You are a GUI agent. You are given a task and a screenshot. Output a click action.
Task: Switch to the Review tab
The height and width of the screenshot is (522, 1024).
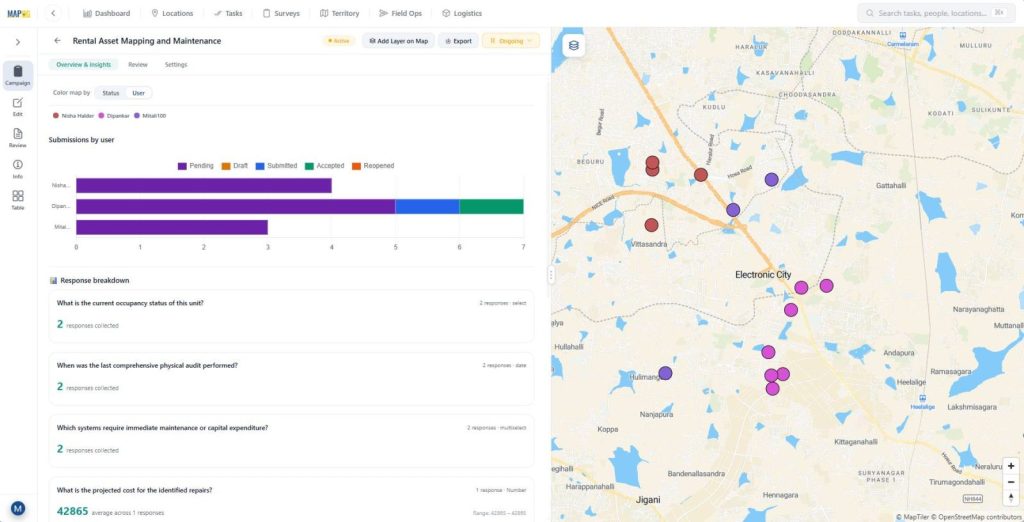138,65
